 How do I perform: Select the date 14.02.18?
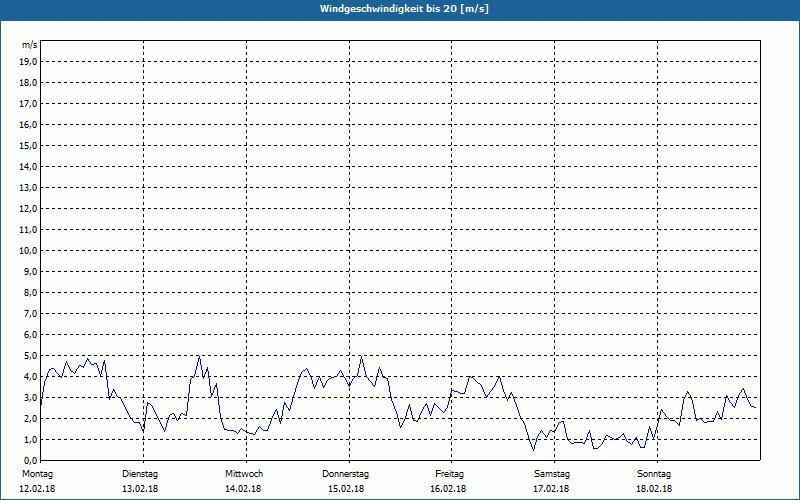coord(243,489)
